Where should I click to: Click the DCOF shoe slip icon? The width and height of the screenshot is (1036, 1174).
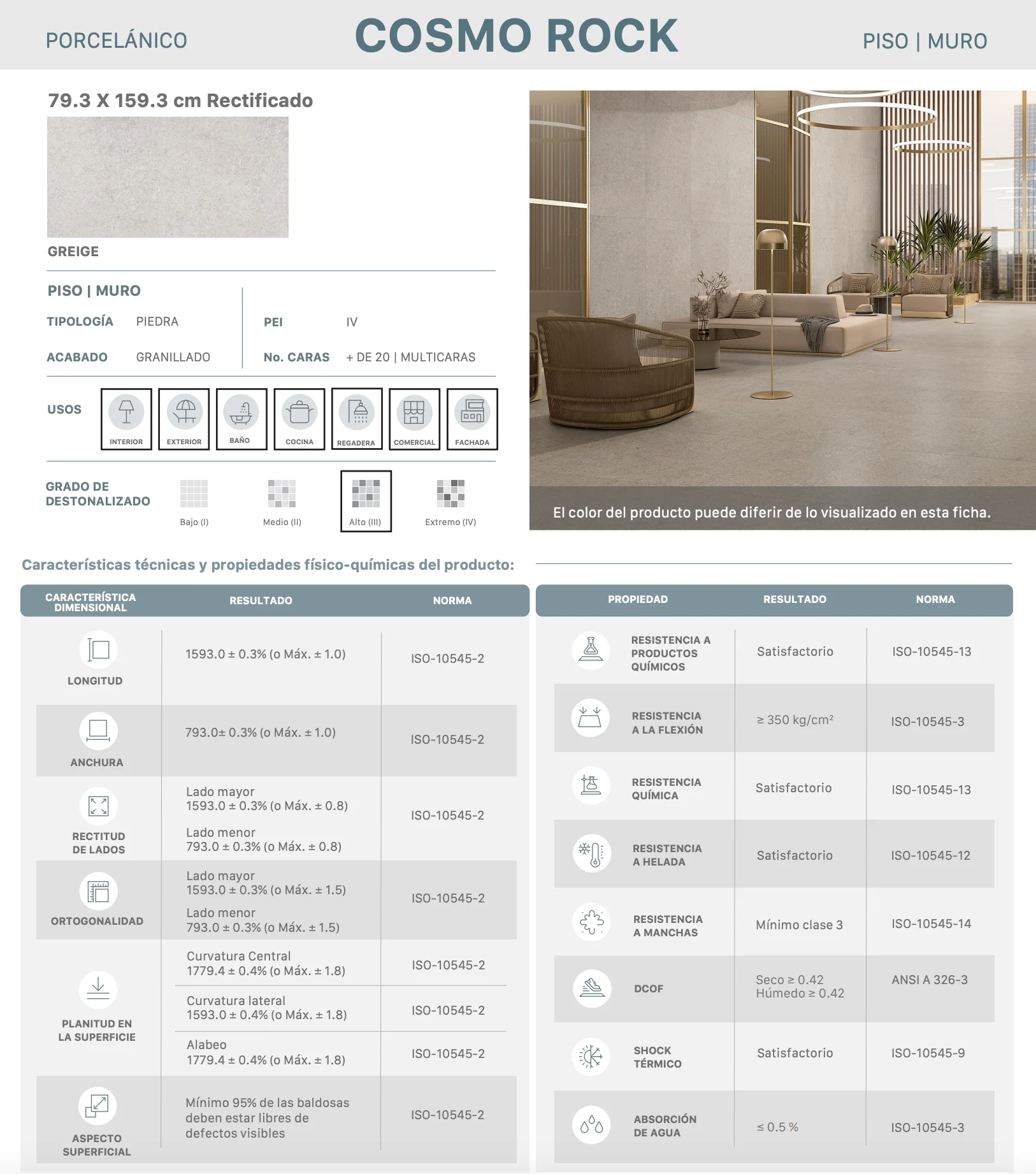[592, 988]
